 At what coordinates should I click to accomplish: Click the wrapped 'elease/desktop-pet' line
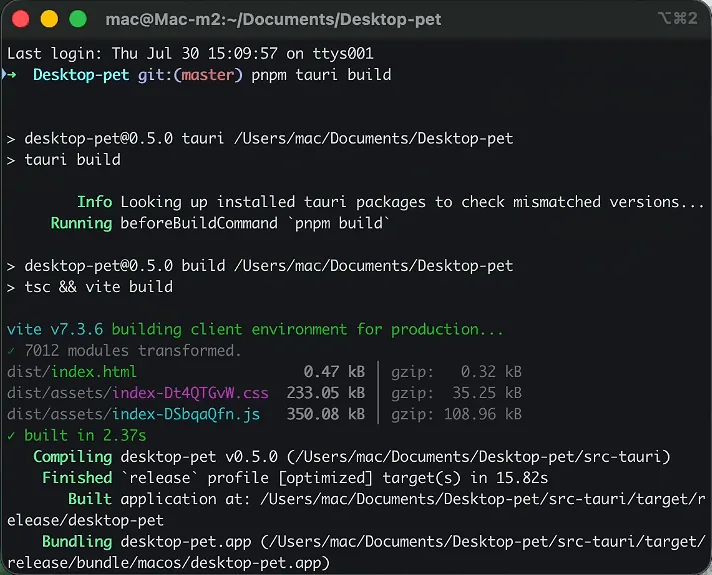[x=85, y=520]
